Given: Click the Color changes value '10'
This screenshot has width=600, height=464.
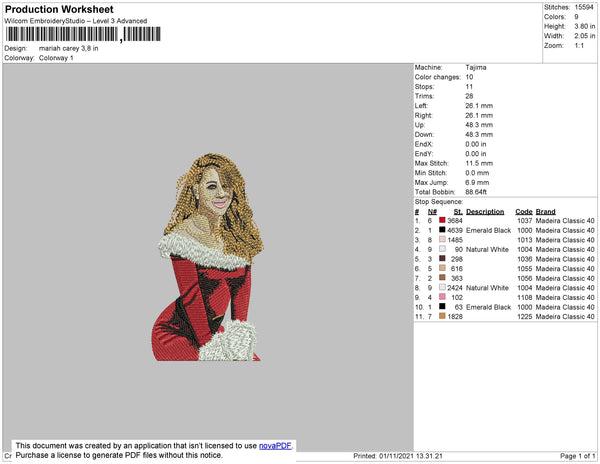Looking at the screenshot, I should point(469,77).
